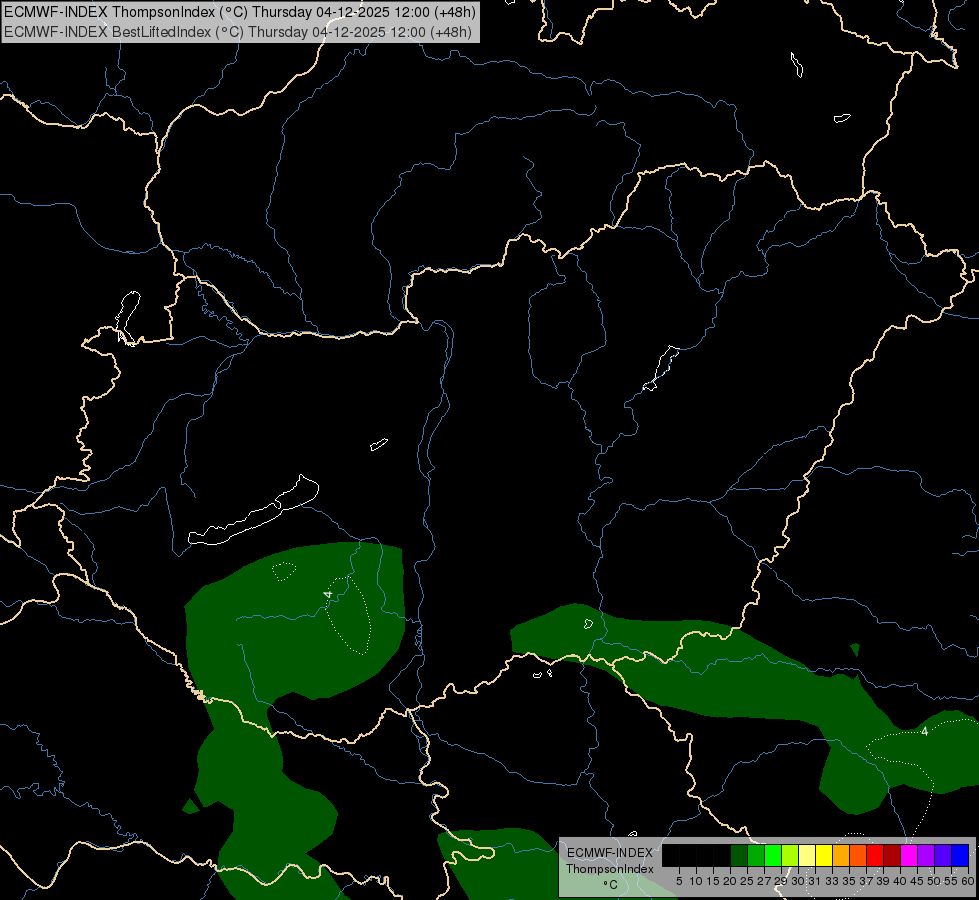Select the dark green 20-25 legend swatch
Screen dimensions: 979x900
tap(739, 856)
